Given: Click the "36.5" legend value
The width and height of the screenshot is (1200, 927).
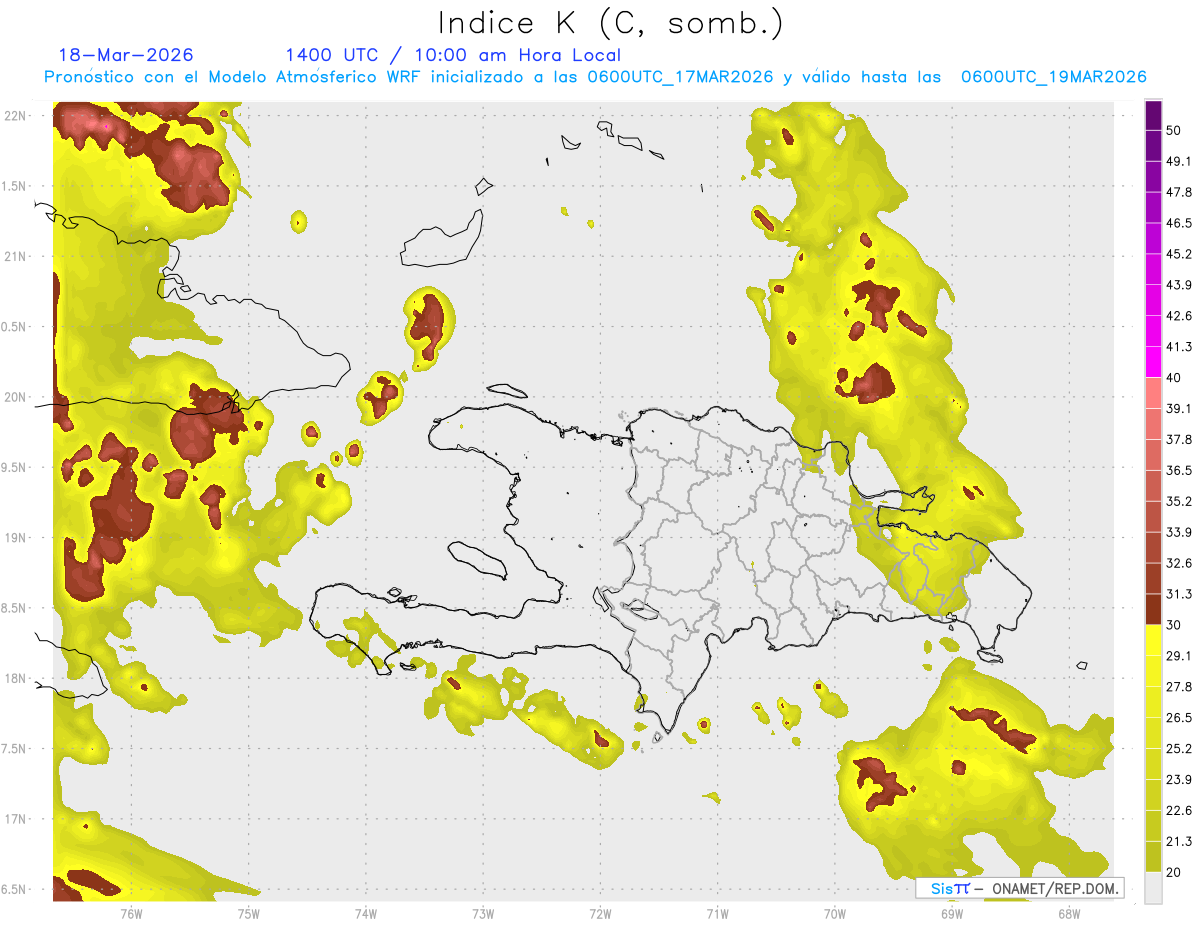Looking at the screenshot, I should click(x=1179, y=470).
